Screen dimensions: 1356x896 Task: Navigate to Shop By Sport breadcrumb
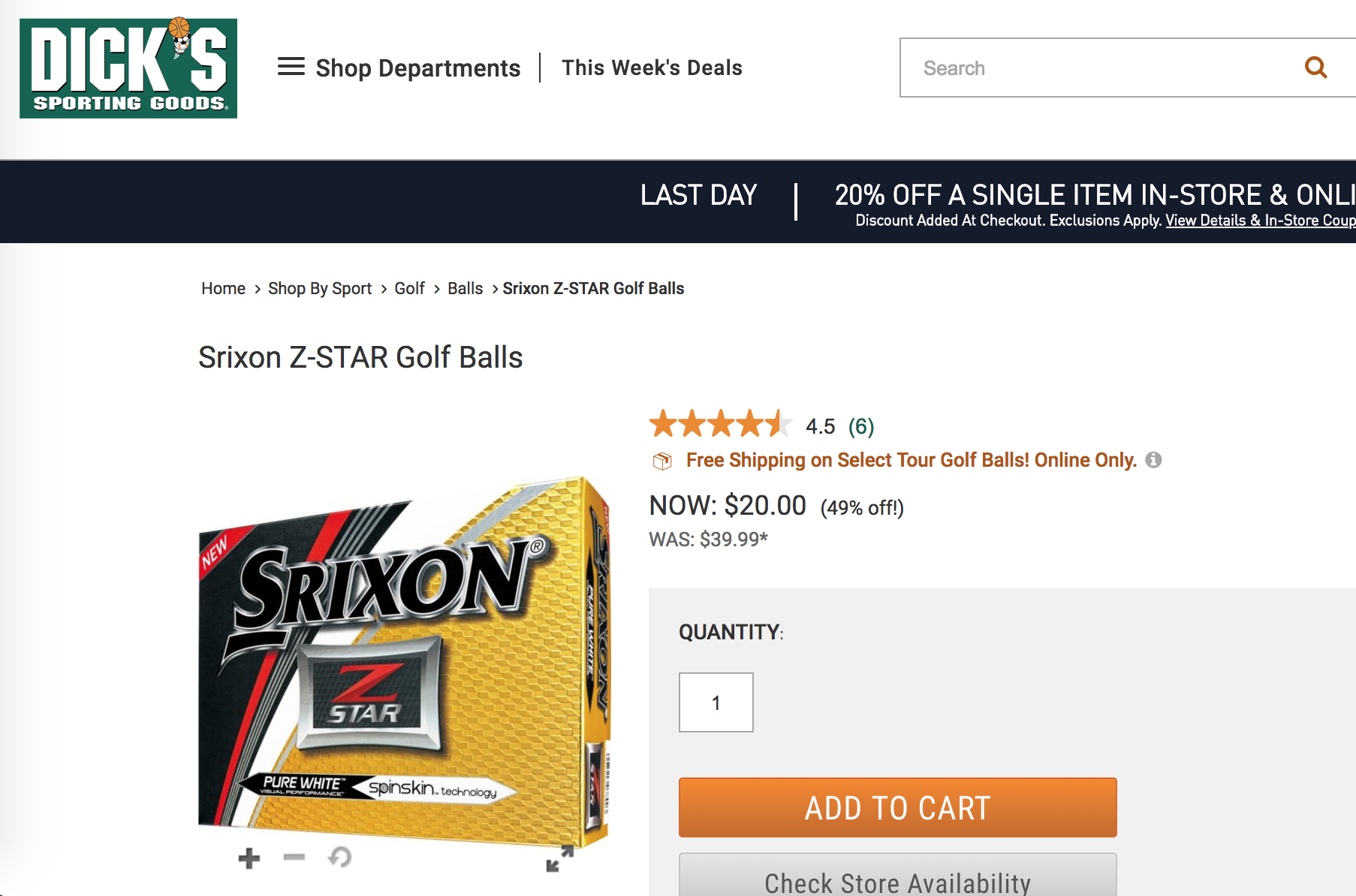[320, 289]
